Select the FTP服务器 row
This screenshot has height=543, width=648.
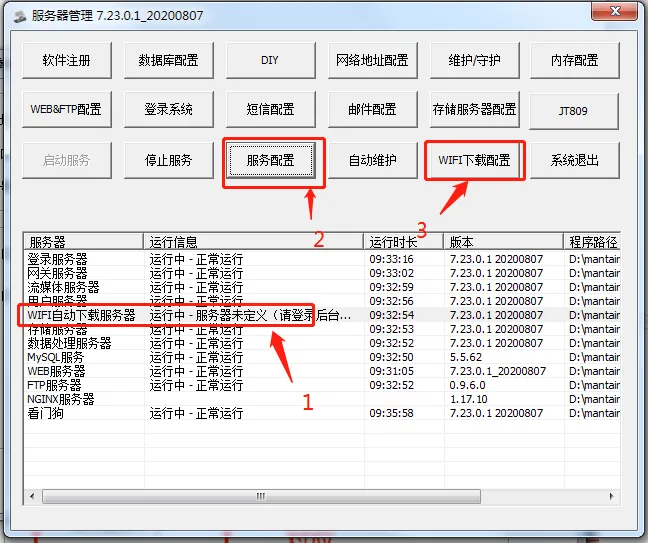coord(322,386)
